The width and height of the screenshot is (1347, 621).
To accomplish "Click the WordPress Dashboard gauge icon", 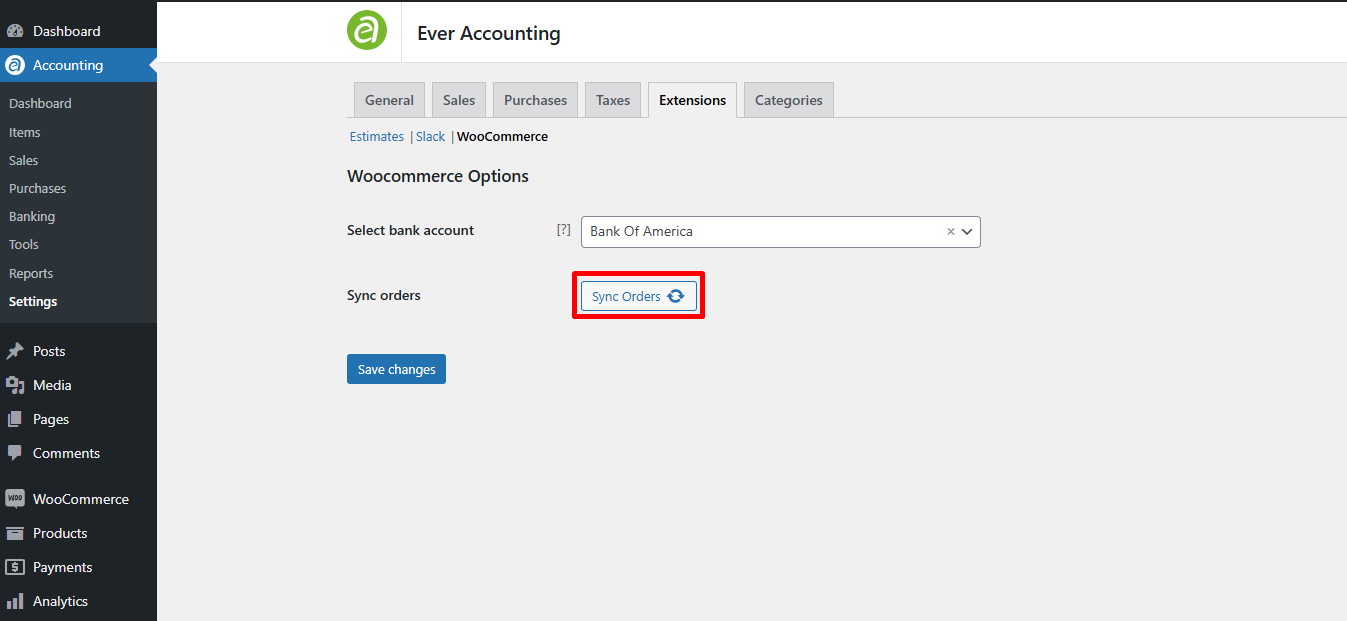I will pyautogui.click(x=15, y=31).
